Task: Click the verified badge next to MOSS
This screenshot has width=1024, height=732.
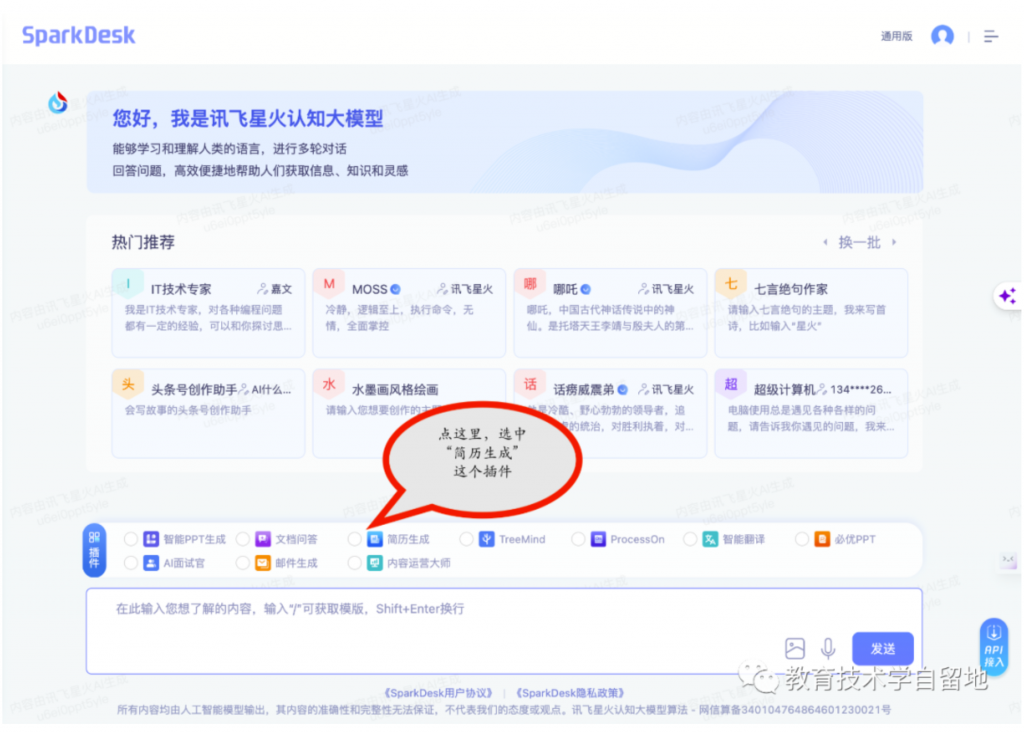Action: tap(396, 289)
